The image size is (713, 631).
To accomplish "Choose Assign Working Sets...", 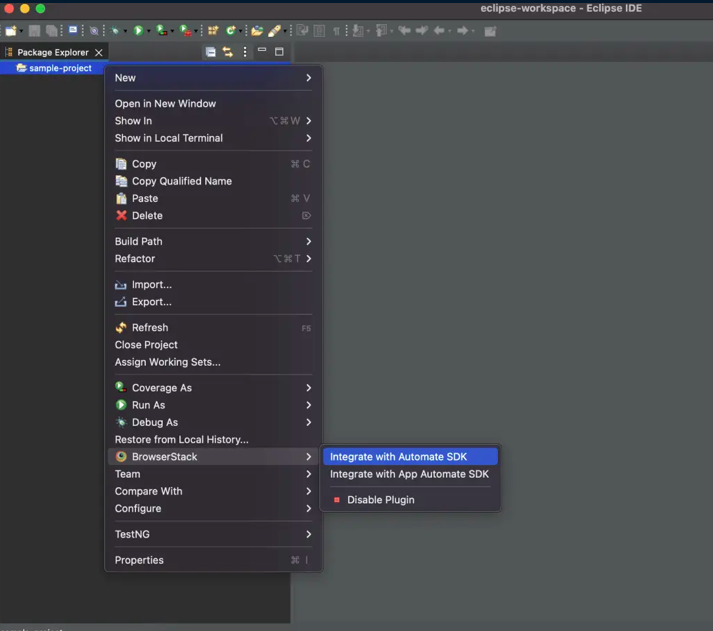I will [213, 362].
